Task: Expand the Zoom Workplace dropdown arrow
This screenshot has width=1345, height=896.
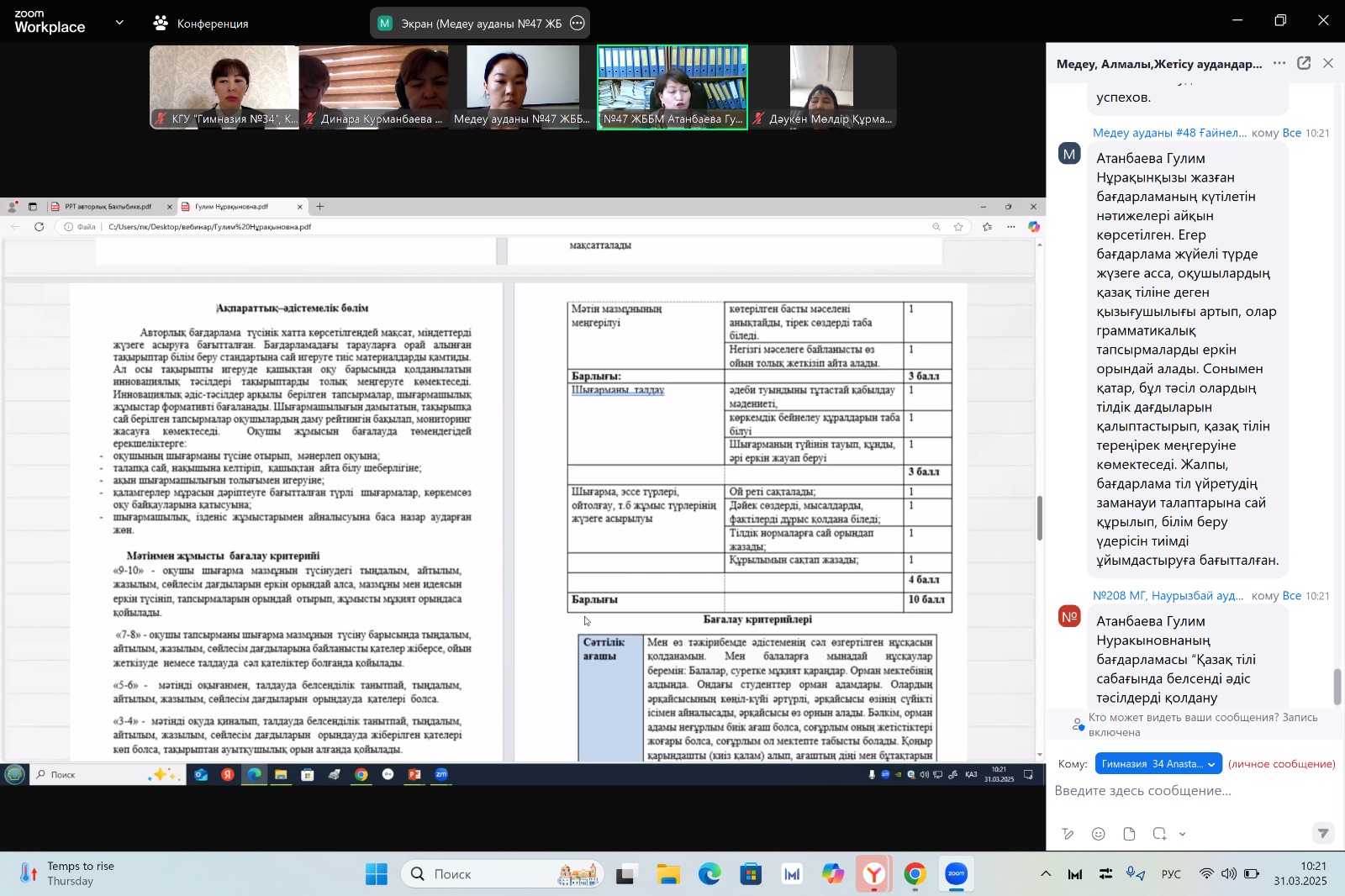Action: [119, 23]
